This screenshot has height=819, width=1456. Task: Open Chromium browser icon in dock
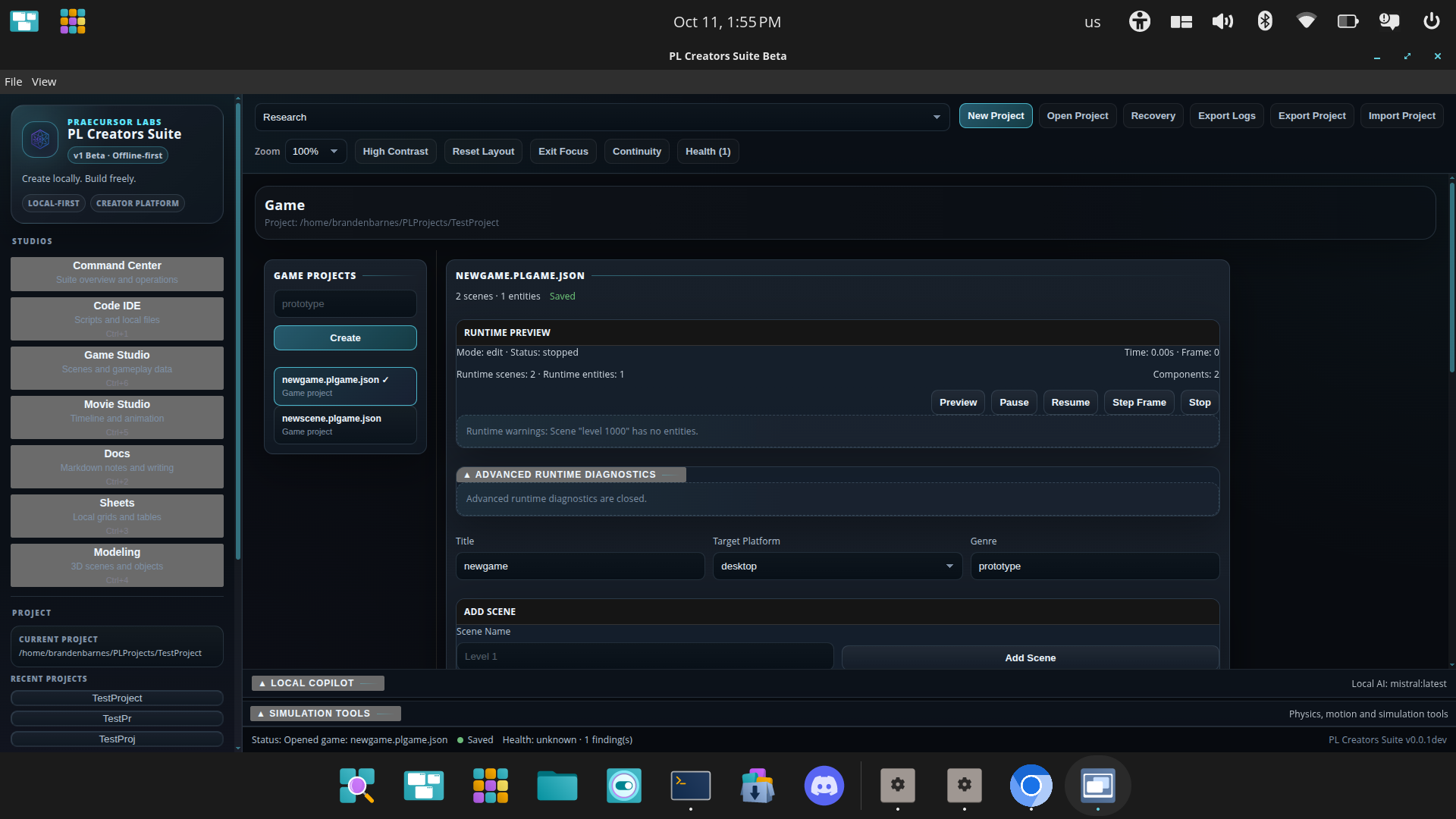pyautogui.click(x=1031, y=786)
